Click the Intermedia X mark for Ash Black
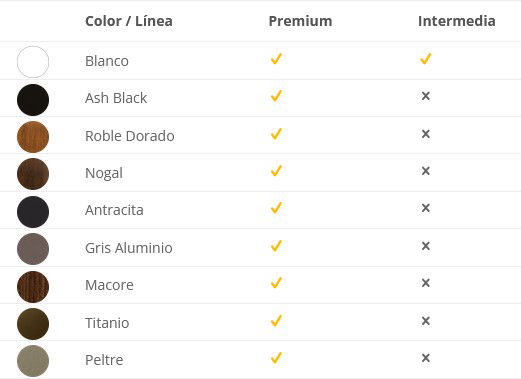 tap(426, 96)
